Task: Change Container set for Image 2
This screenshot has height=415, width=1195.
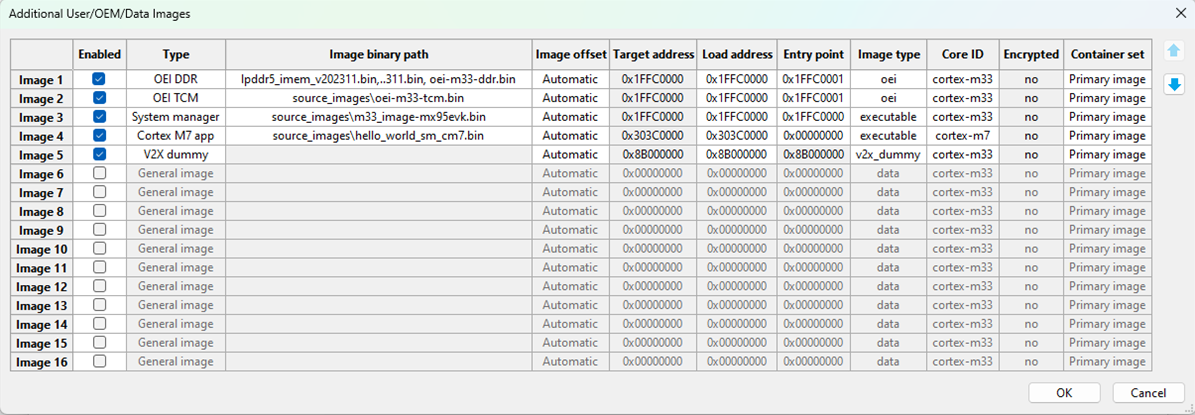Action: tap(1107, 98)
